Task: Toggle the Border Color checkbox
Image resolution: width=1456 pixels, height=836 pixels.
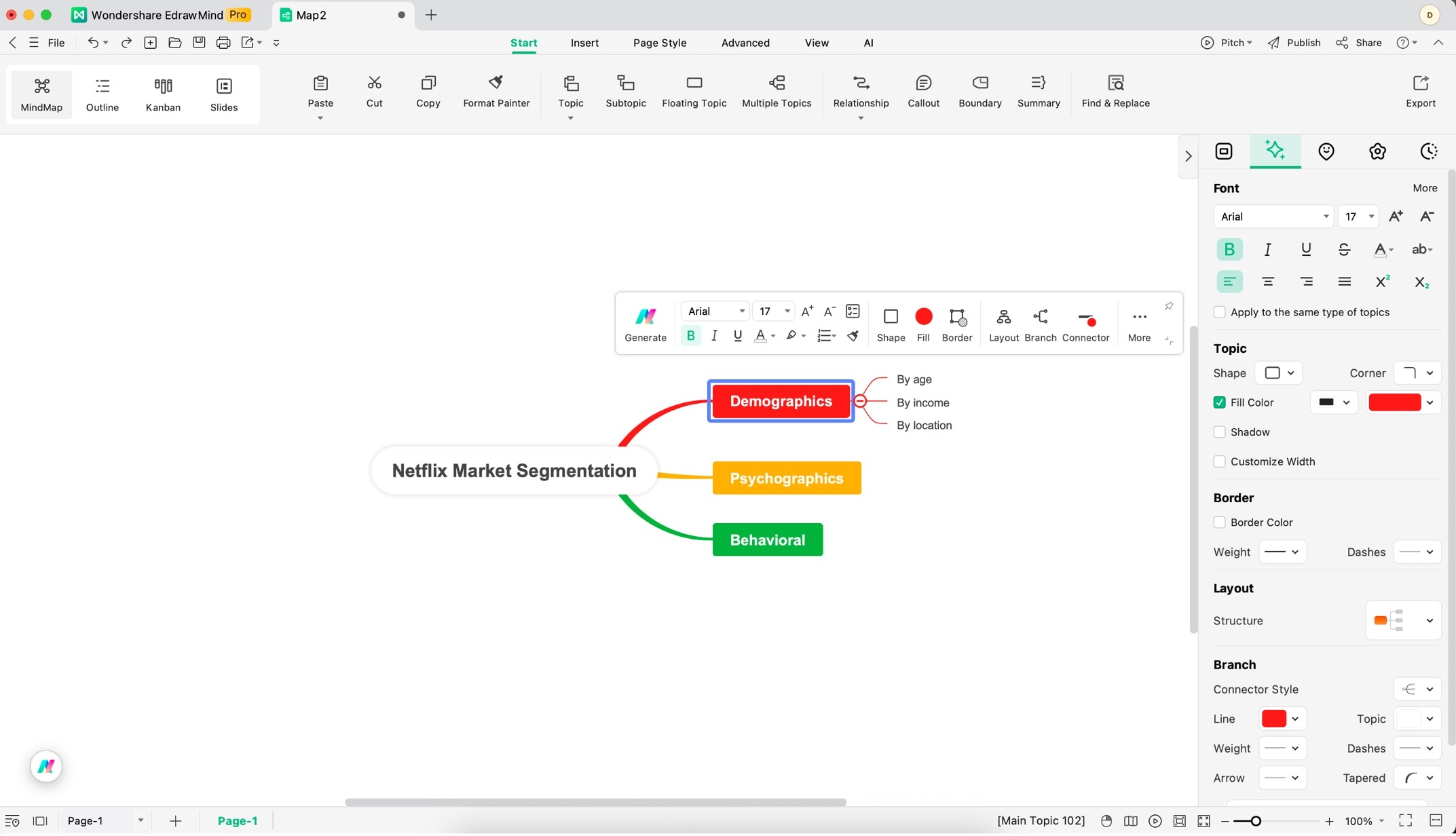Action: click(x=1220, y=522)
